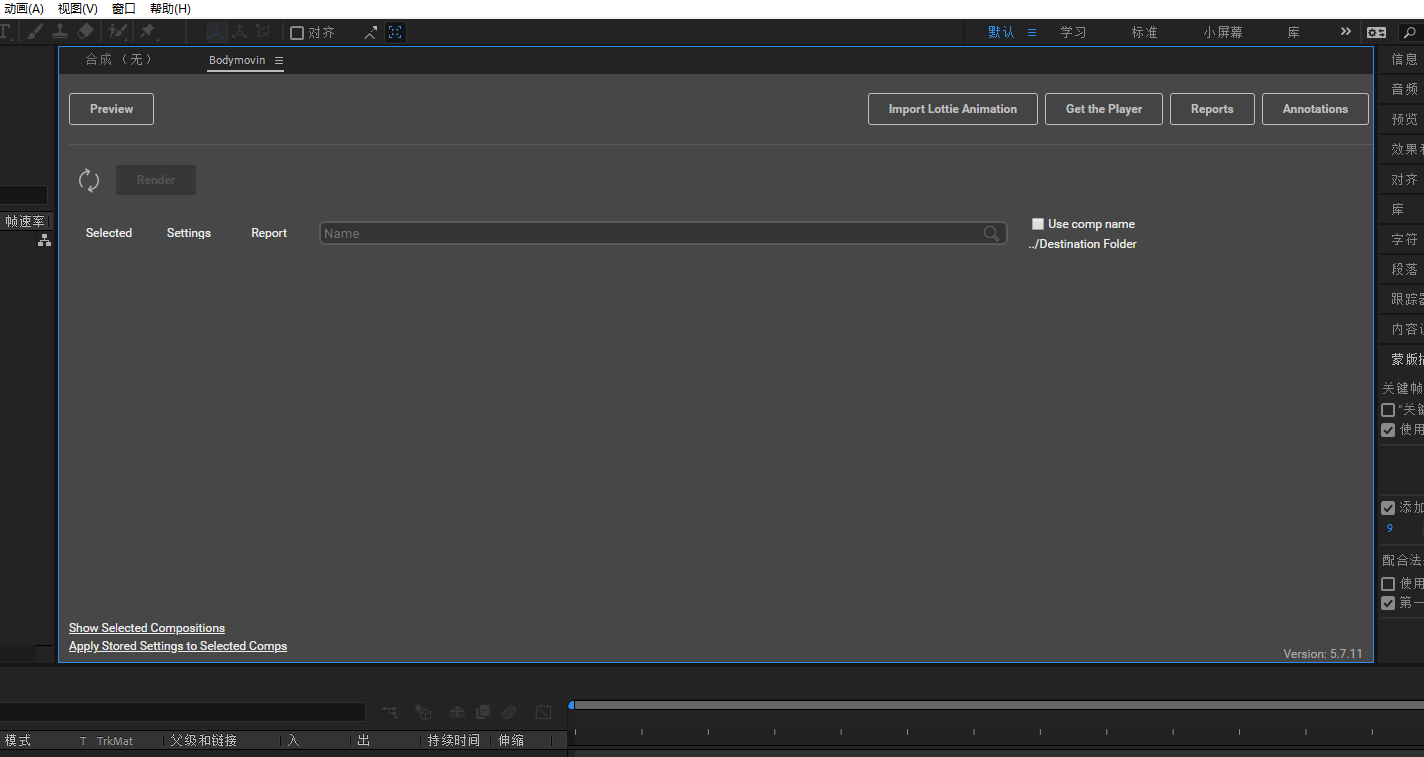
Task: Click Import Lottie Animation button
Action: pos(953,109)
